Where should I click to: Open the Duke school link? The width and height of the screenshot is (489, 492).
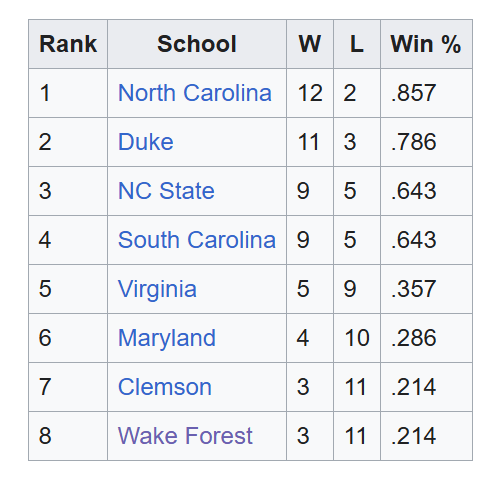(146, 142)
